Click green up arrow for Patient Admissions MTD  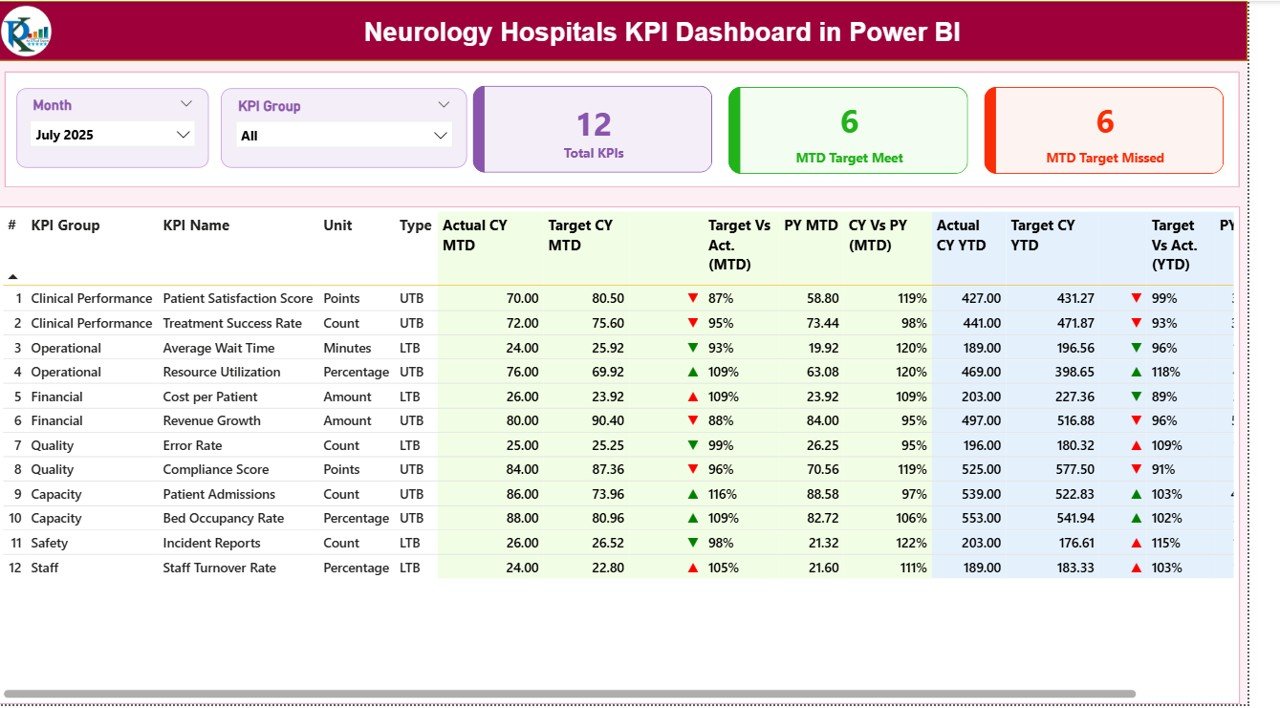tap(693, 494)
